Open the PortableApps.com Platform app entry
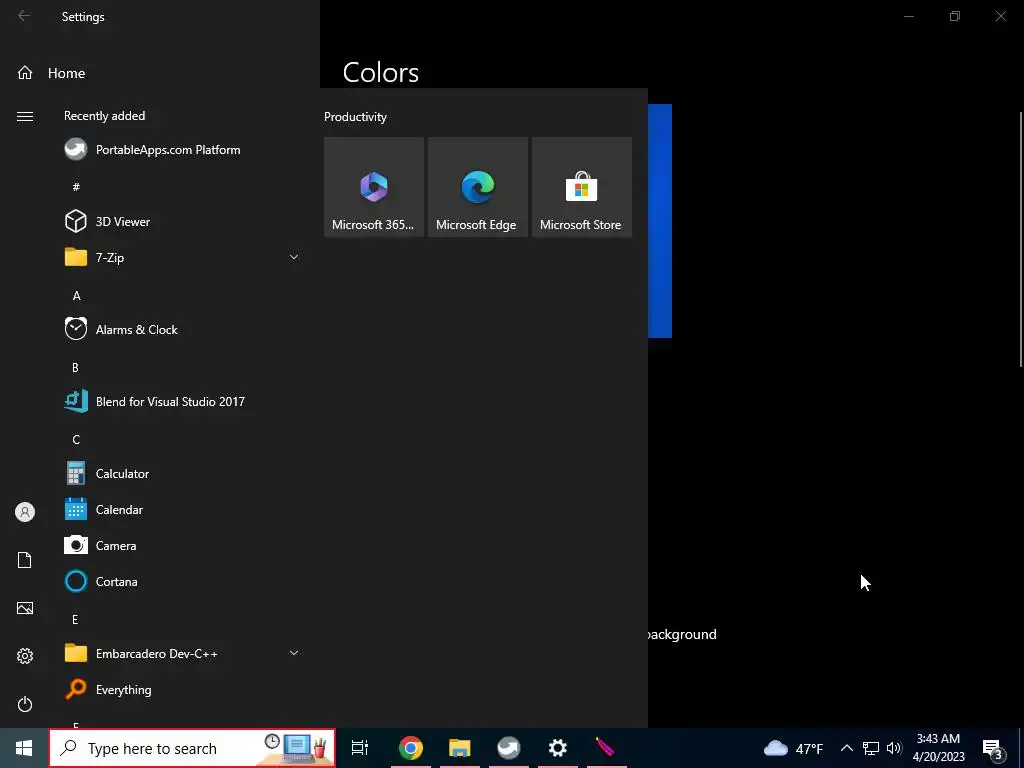The image size is (1024, 768). click(183, 150)
